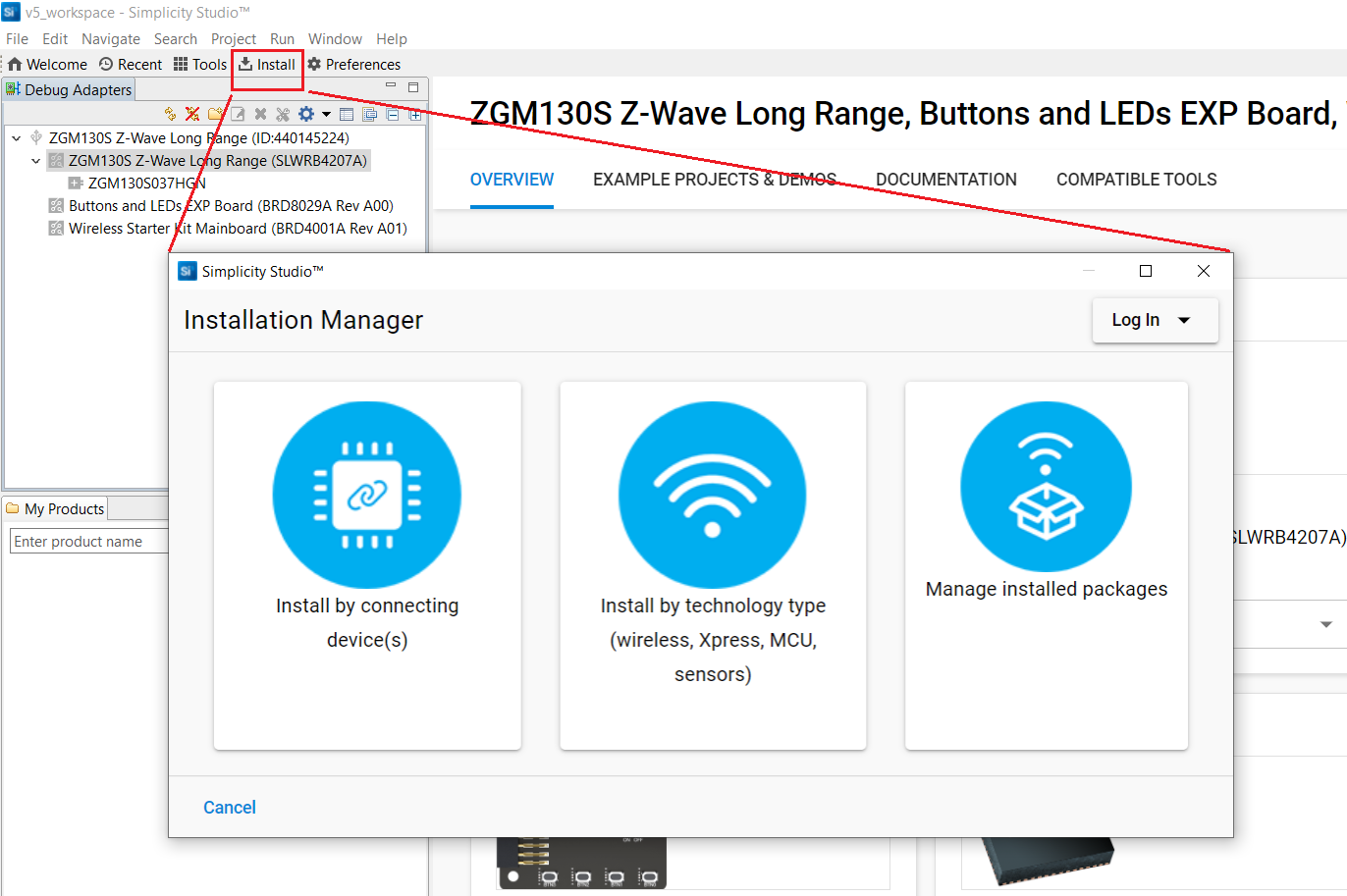Open the Navigate menu
The image size is (1347, 896).
pyautogui.click(x=111, y=39)
